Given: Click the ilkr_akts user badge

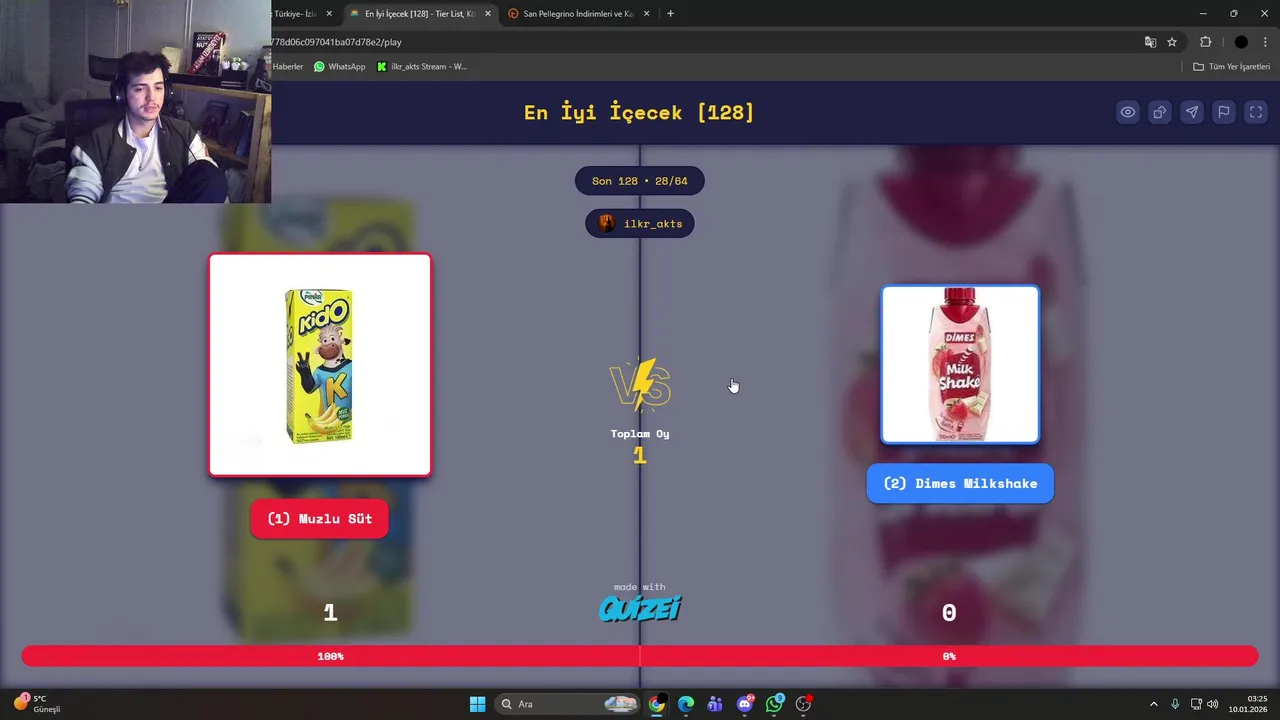Looking at the screenshot, I should point(640,223).
